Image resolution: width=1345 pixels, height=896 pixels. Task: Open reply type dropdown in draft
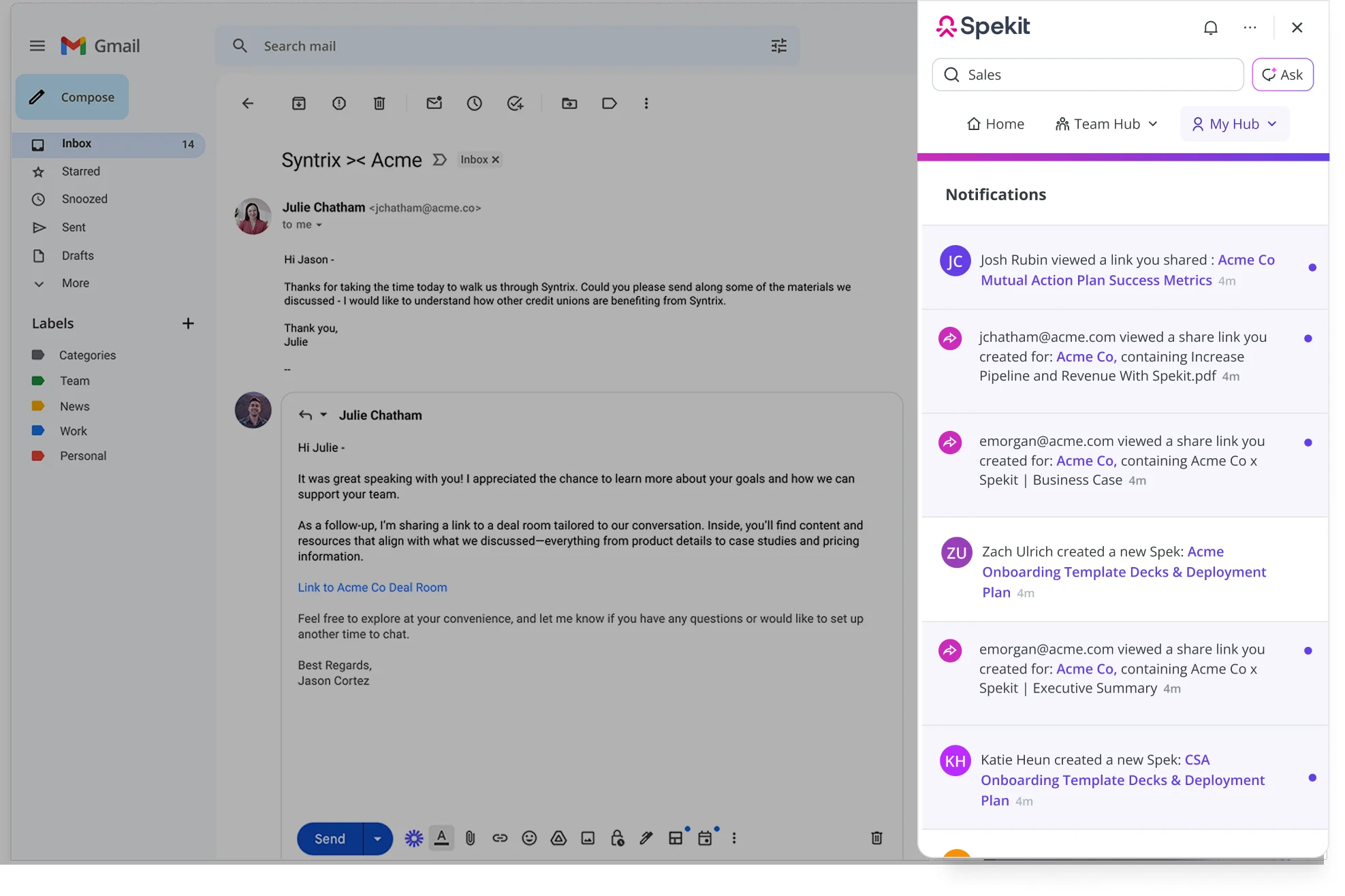(323, 415)
